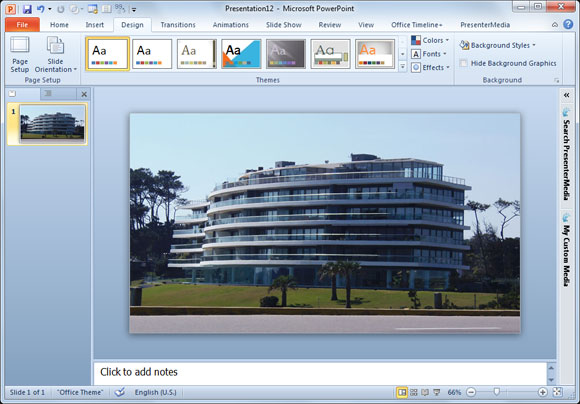Open the File menu tab
Viewport: 580px width, 404px height.
tap(22, 25)
